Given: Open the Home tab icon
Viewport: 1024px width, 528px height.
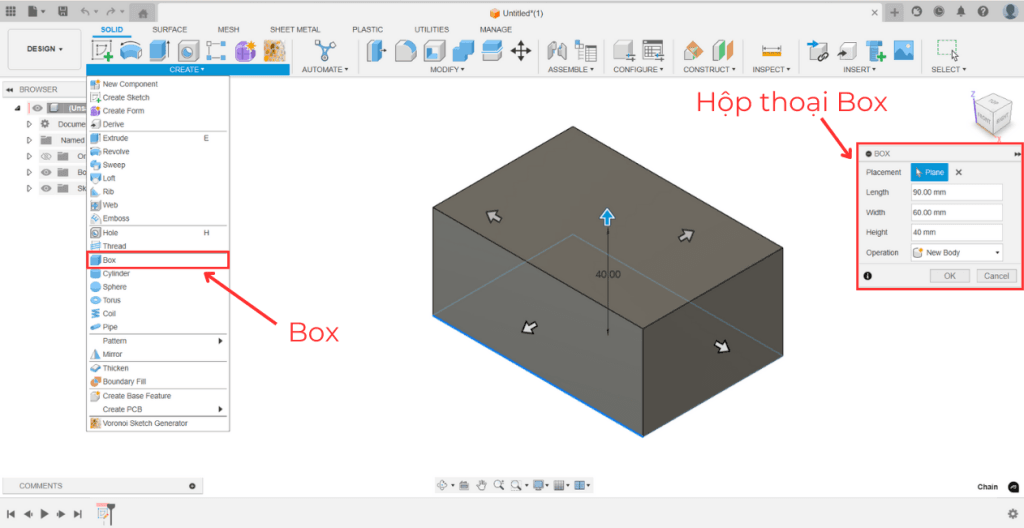Looking at the screenshot, I should (144, 12).
